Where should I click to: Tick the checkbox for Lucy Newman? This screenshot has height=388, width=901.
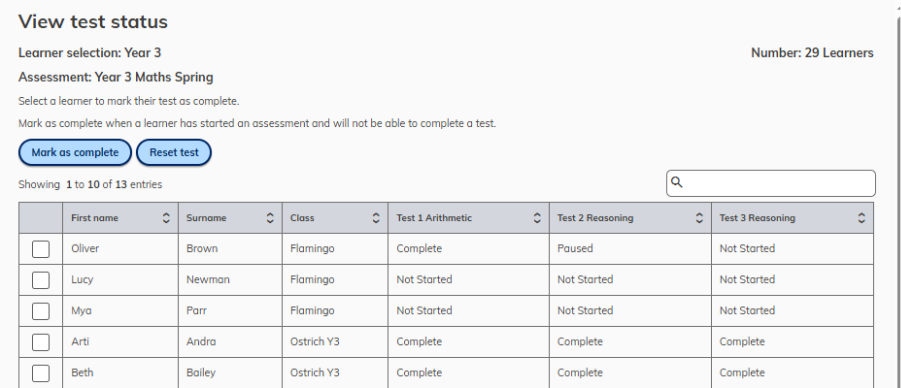click(x=40, y=280)
